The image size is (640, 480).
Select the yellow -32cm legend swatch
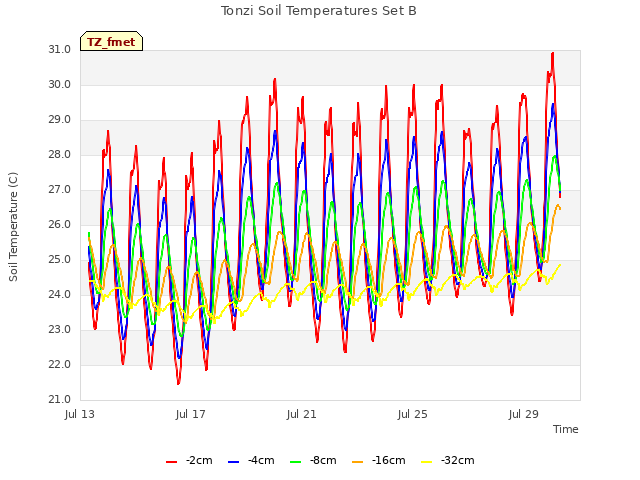pyautogui.click(x=427, y=462)
